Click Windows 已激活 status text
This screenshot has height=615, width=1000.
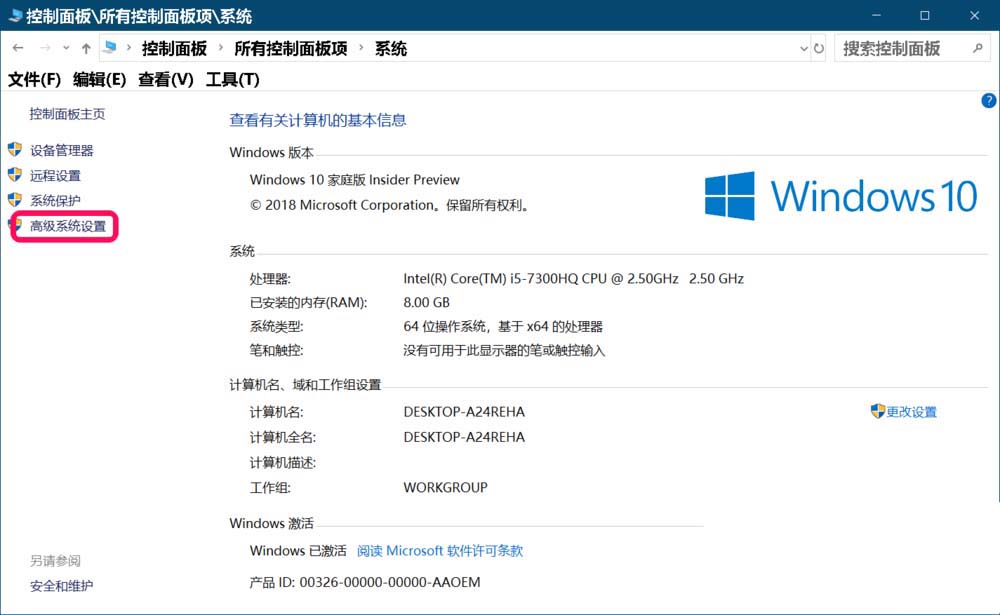(298, 551)
